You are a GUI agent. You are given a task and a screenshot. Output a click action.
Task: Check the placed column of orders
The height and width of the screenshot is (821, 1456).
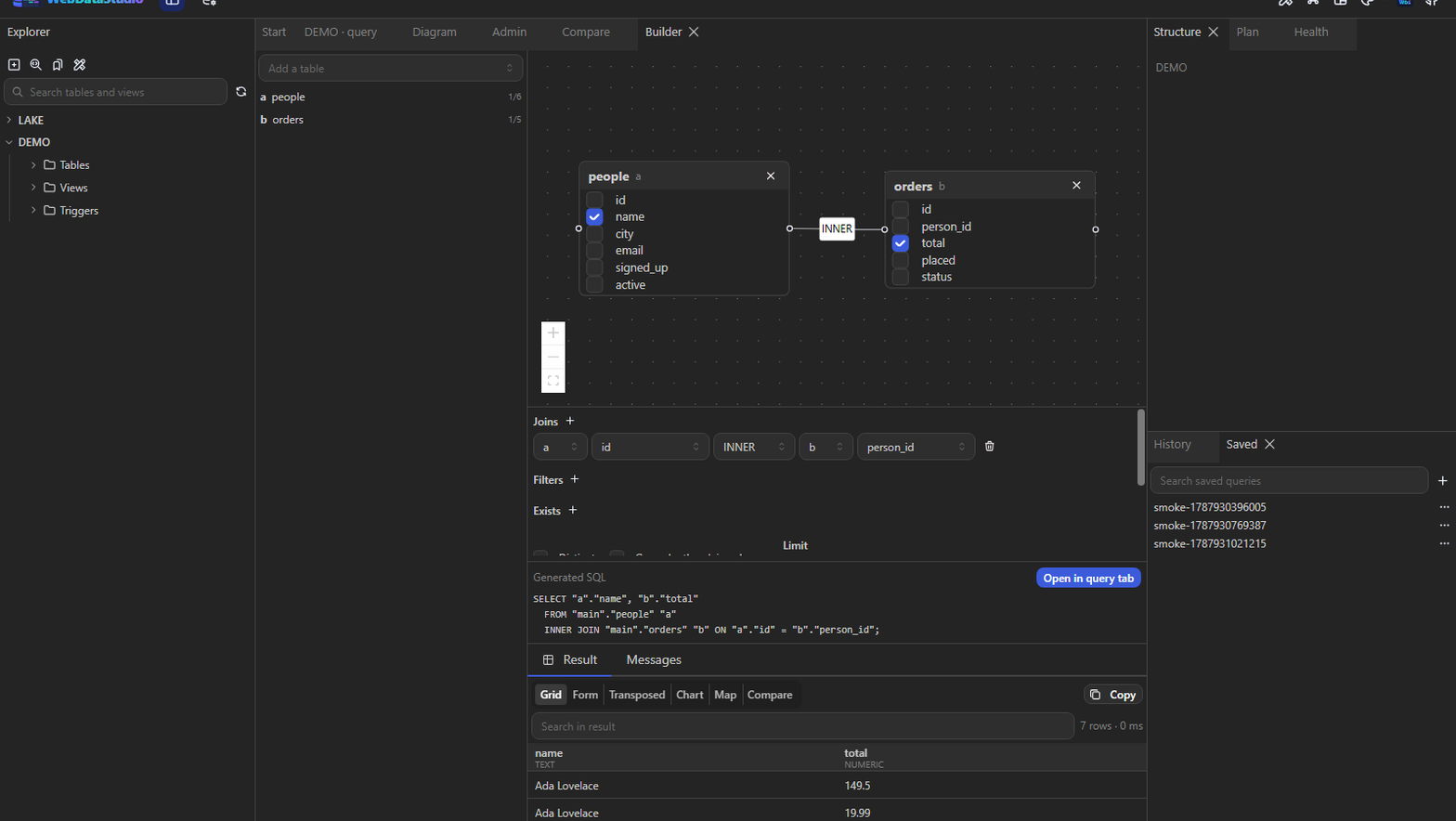901,261
